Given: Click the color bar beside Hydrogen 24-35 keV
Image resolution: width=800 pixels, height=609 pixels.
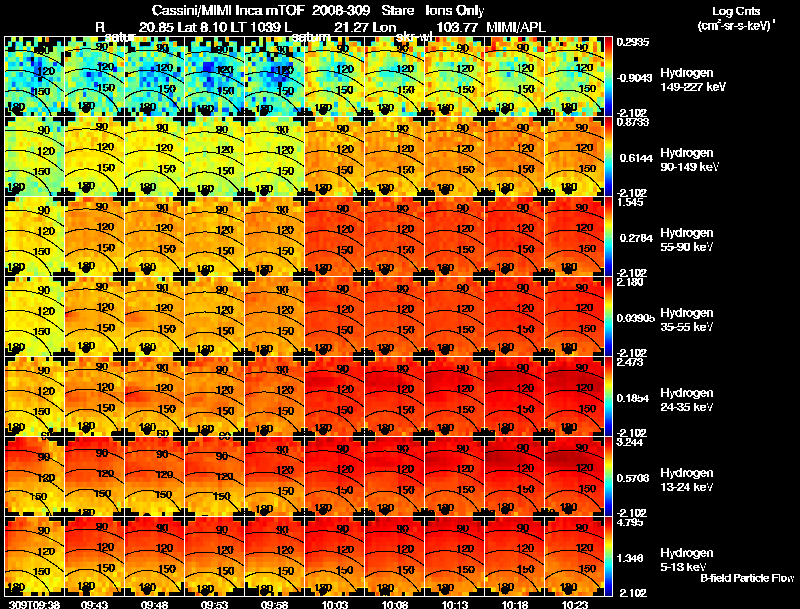Looking at the screenshot, I should click(x=609, y=396).
